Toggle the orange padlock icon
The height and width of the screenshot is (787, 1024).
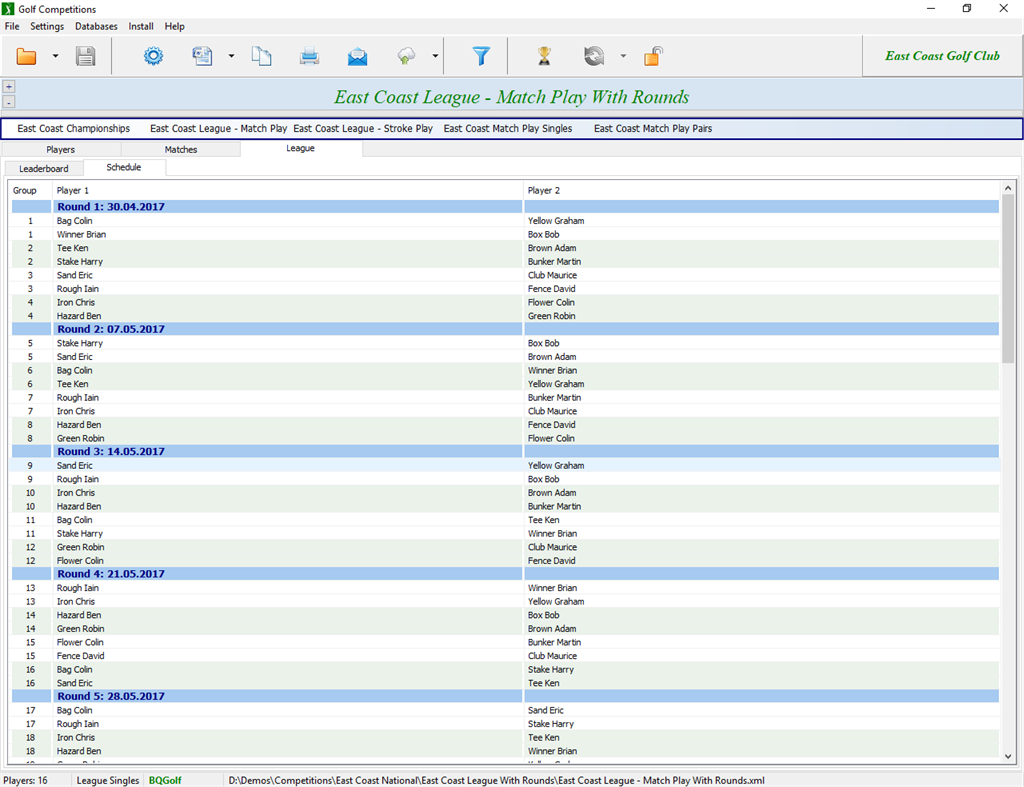pos(652,57)
